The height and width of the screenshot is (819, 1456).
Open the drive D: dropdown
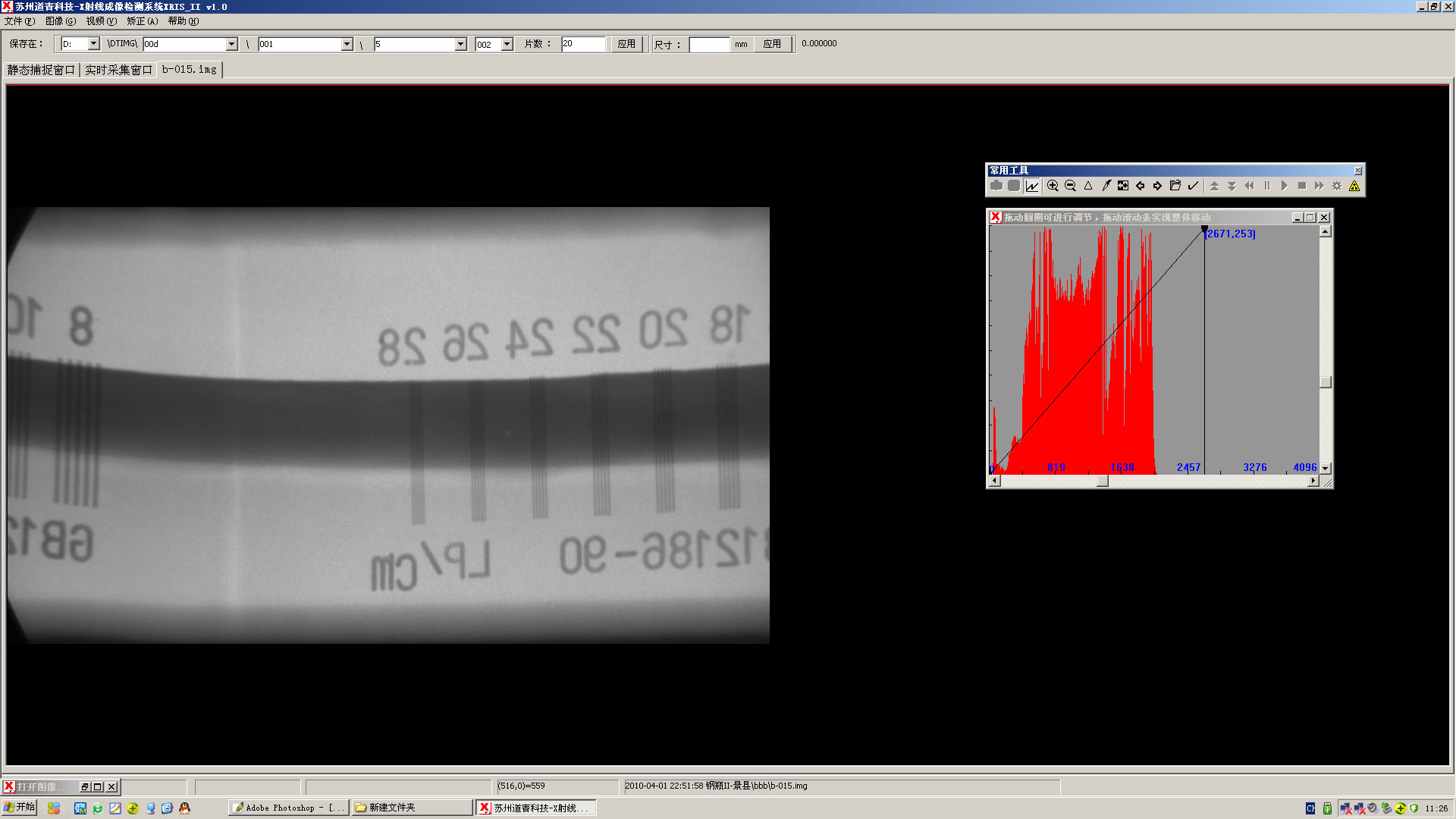pyautogui.click(x=93, y=44)
